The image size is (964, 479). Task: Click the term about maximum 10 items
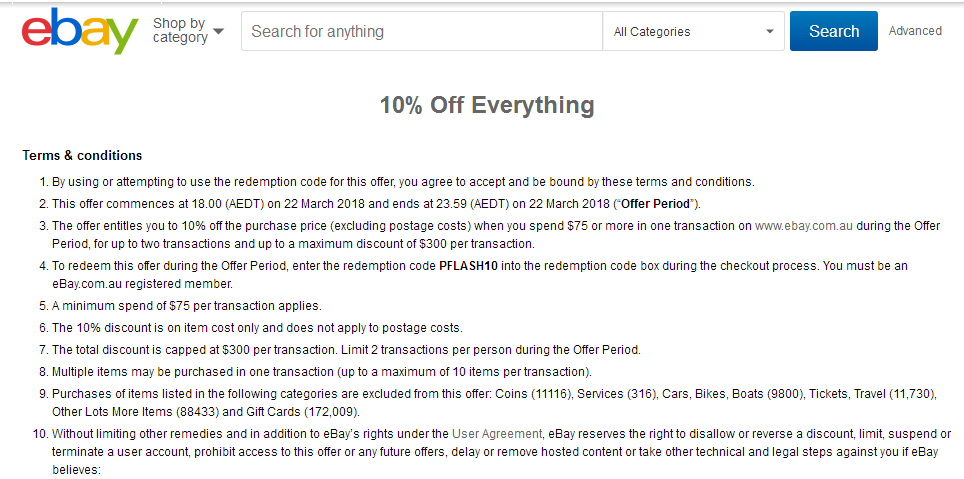(322, 372)
